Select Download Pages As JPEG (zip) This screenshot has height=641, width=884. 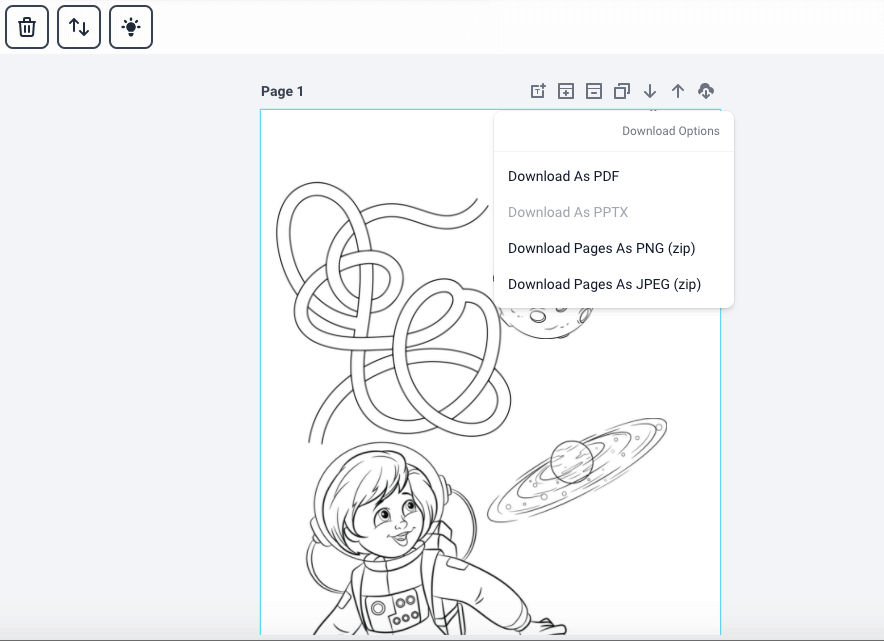[604, 285]
